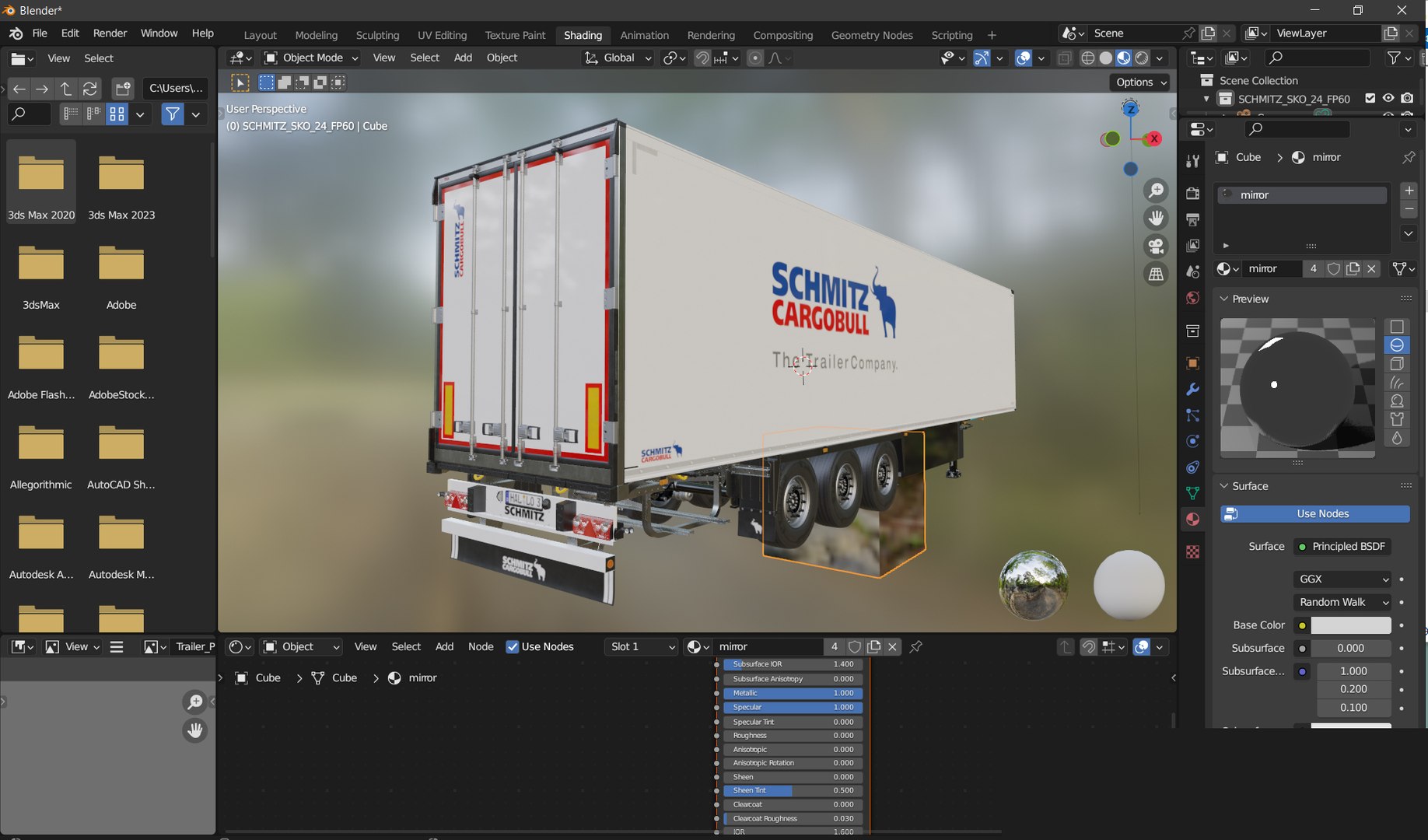
Task: Open the Texture properties checker icon
Action: [x=1192, y=551]
